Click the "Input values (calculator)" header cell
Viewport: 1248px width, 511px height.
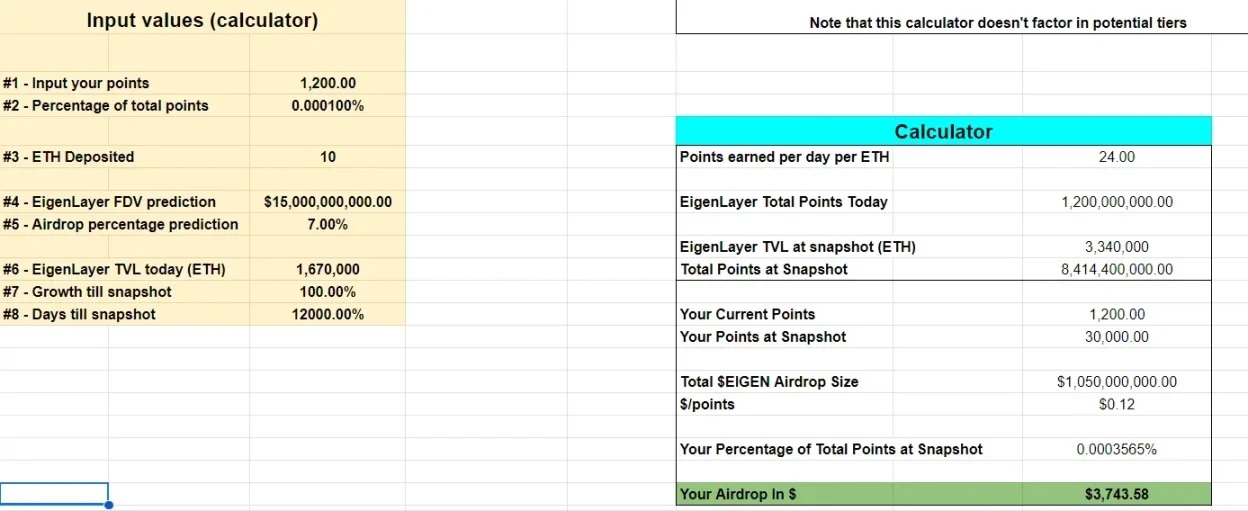tap(202, 20)
